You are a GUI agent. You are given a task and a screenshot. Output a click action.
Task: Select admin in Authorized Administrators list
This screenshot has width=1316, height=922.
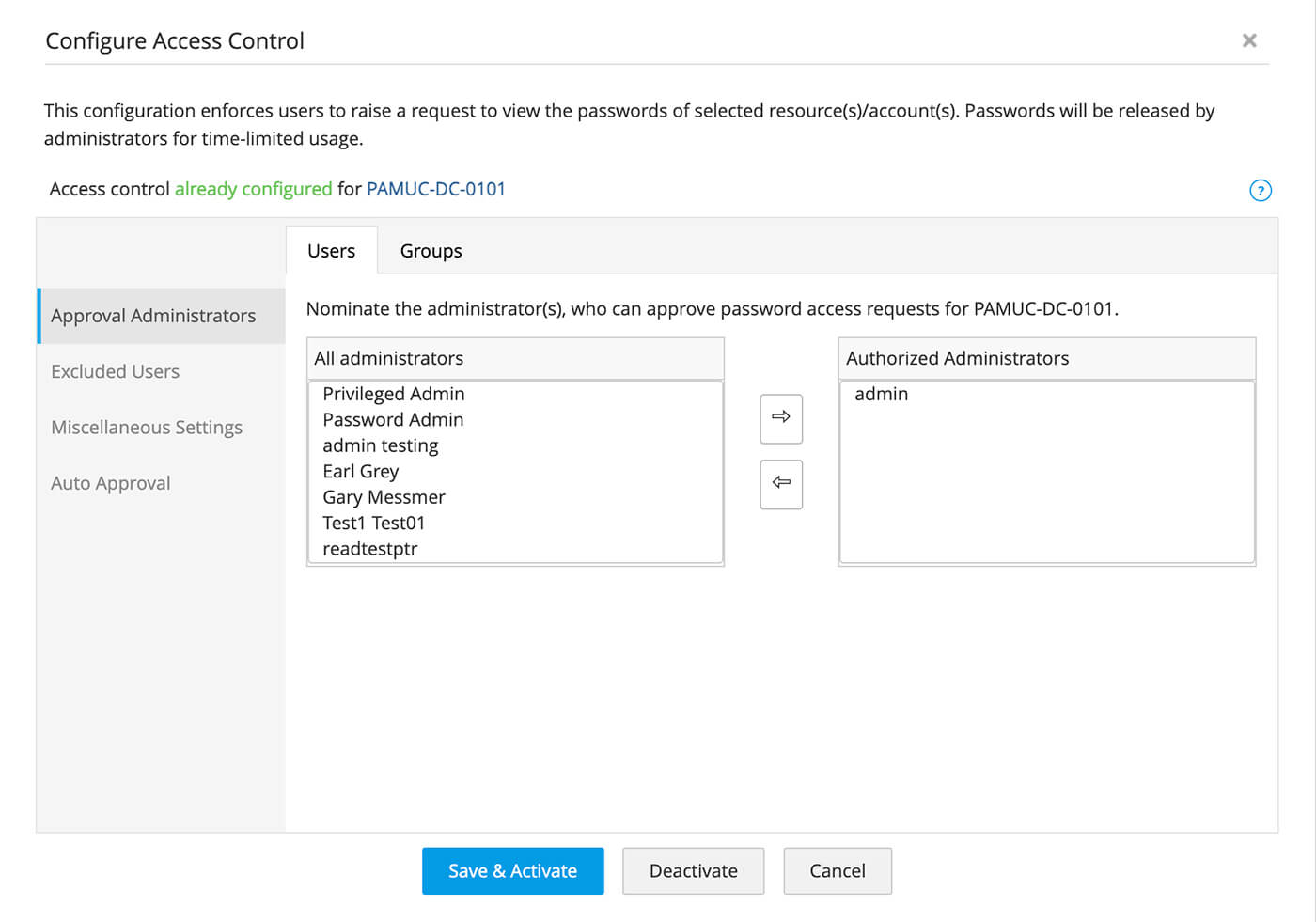(881, 394)
